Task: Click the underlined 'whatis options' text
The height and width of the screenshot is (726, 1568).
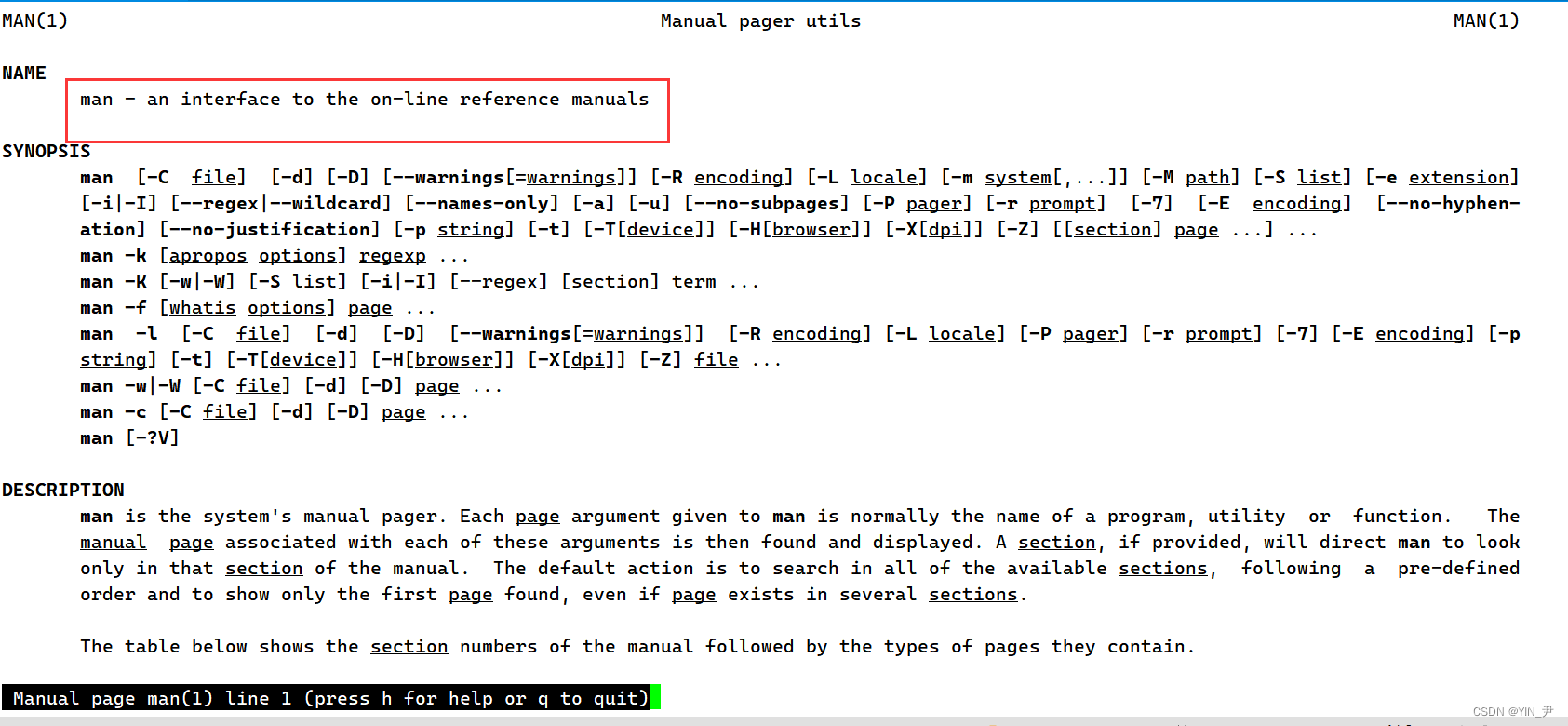Action: pyautogui.click(x=247, y=307)
